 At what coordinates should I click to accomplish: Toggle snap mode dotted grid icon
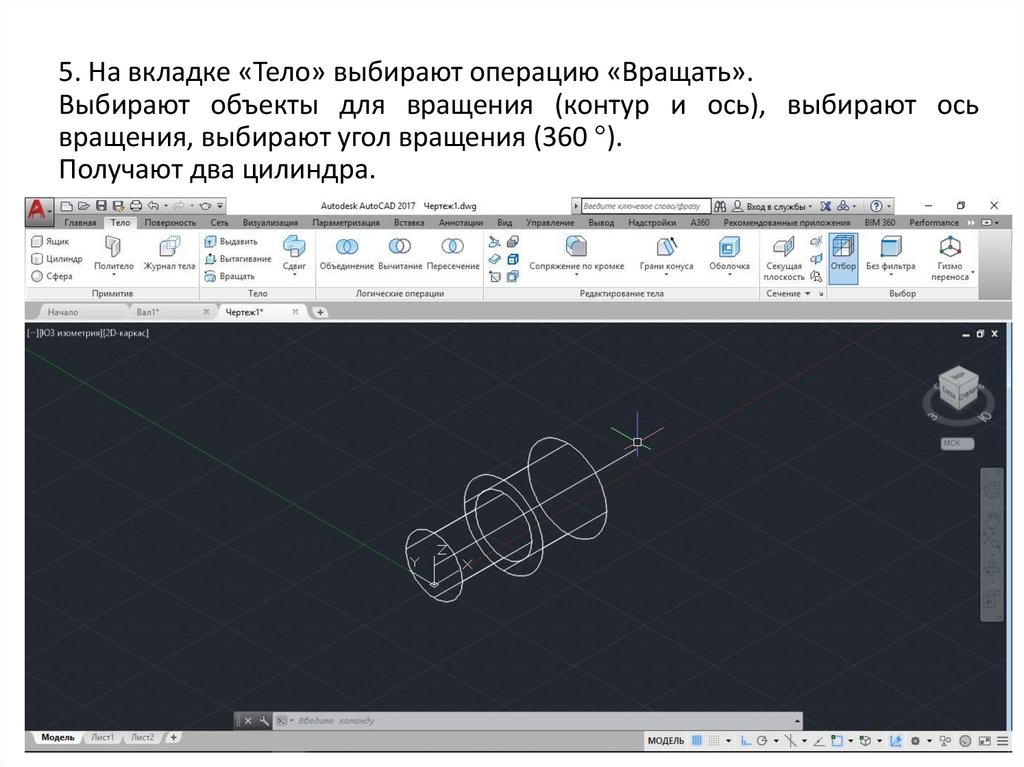point(714,741)
